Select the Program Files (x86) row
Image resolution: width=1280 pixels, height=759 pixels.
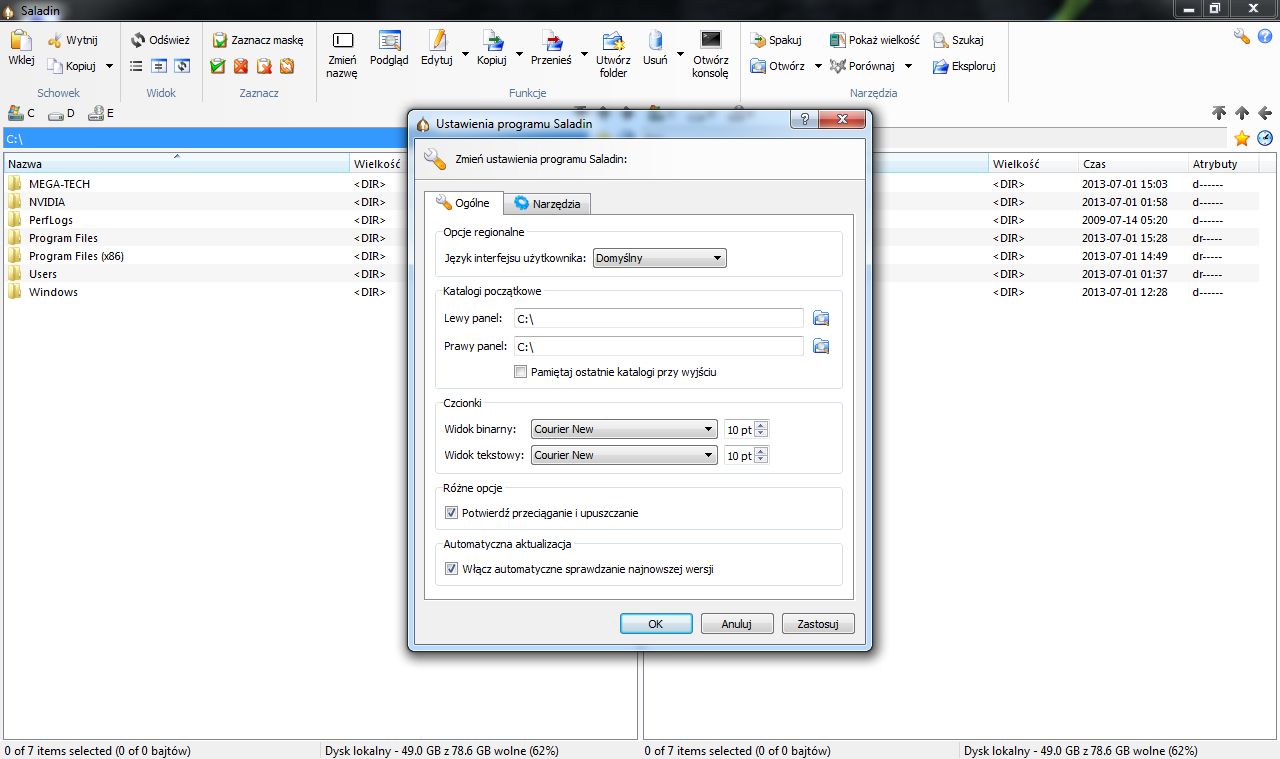click(x=203, y=256)
